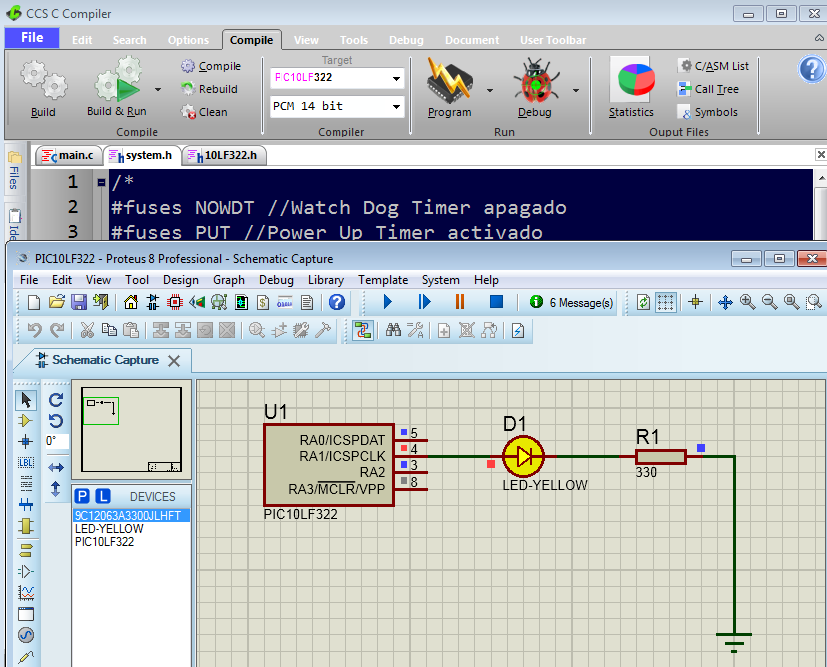Collapse the comment fold at line 1
Screen dimensions: 827x667
click(101, 182)
